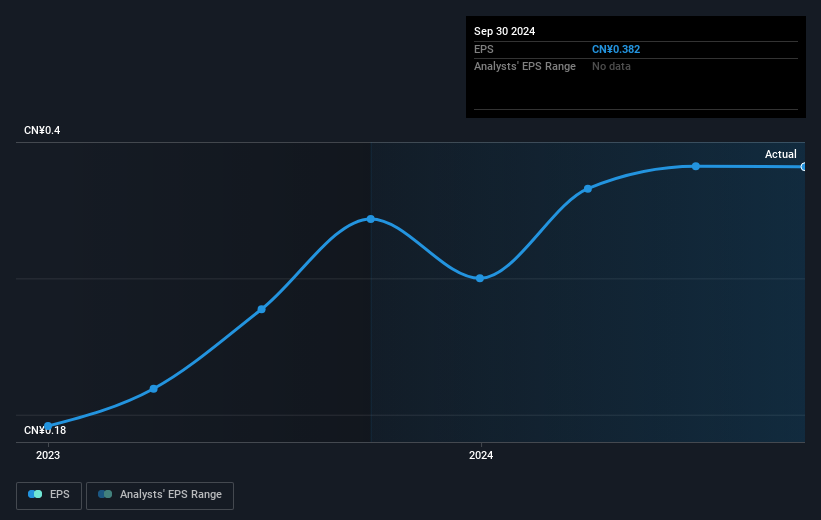The image size is (821, 520).
Task: Click the 'No data' analysts range value
Action: point(611,67)
